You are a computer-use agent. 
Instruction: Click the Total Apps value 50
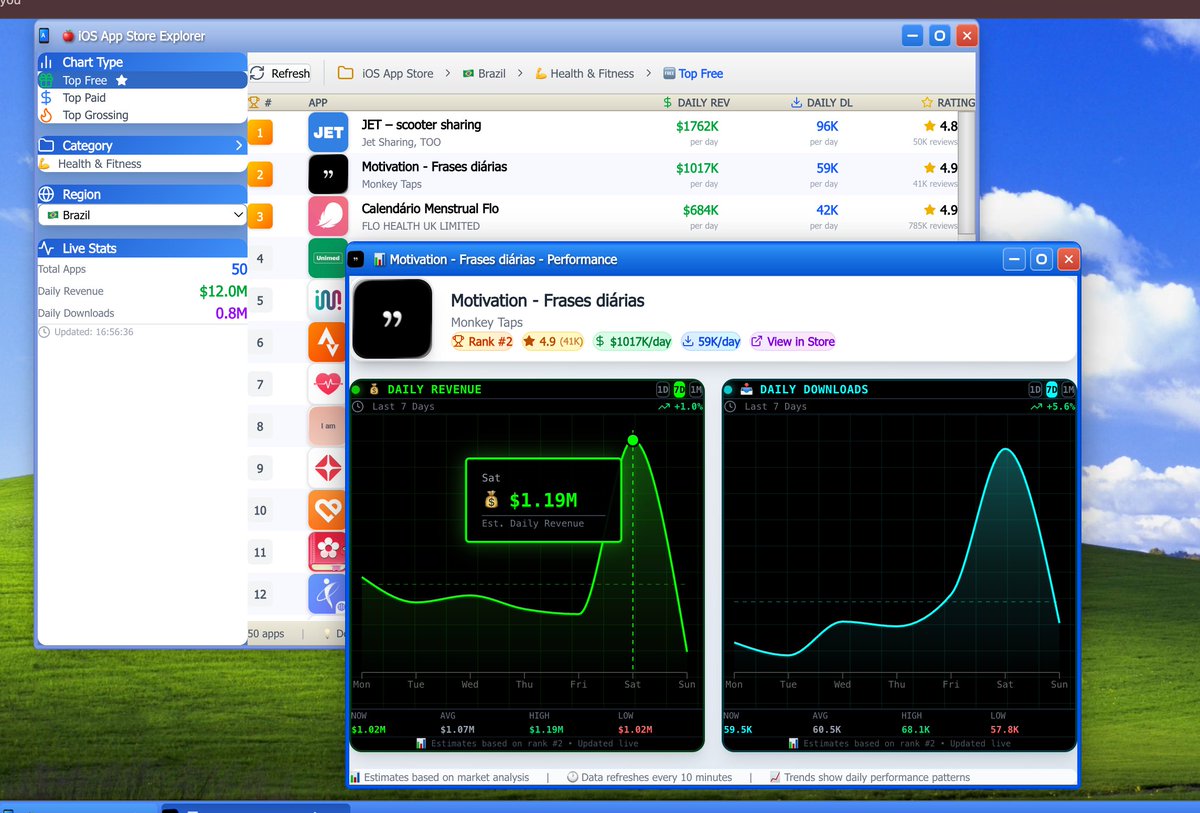tap(239, 269)
